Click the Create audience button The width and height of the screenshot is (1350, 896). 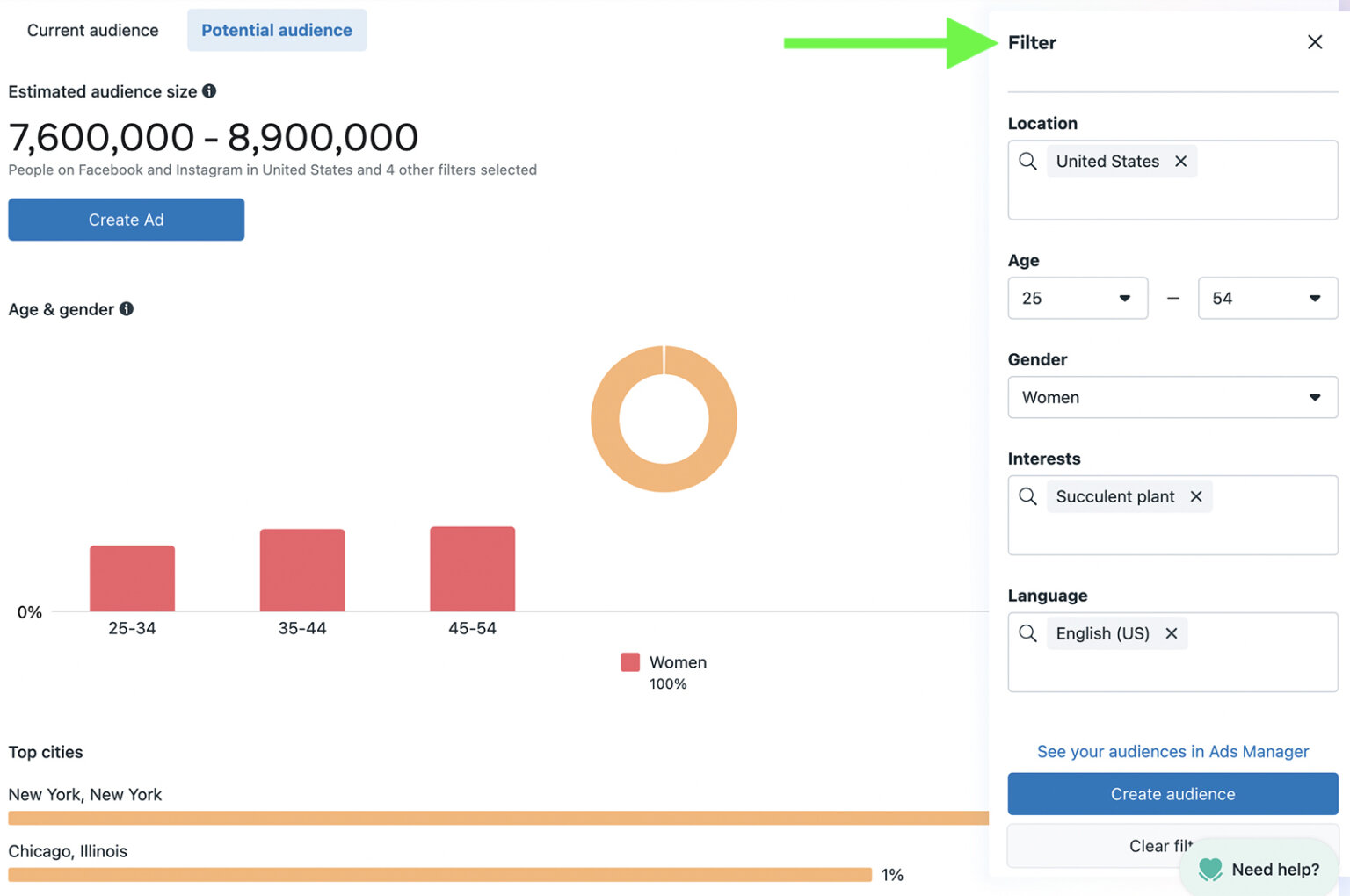pyautogui.click(x=1172, y=793)
